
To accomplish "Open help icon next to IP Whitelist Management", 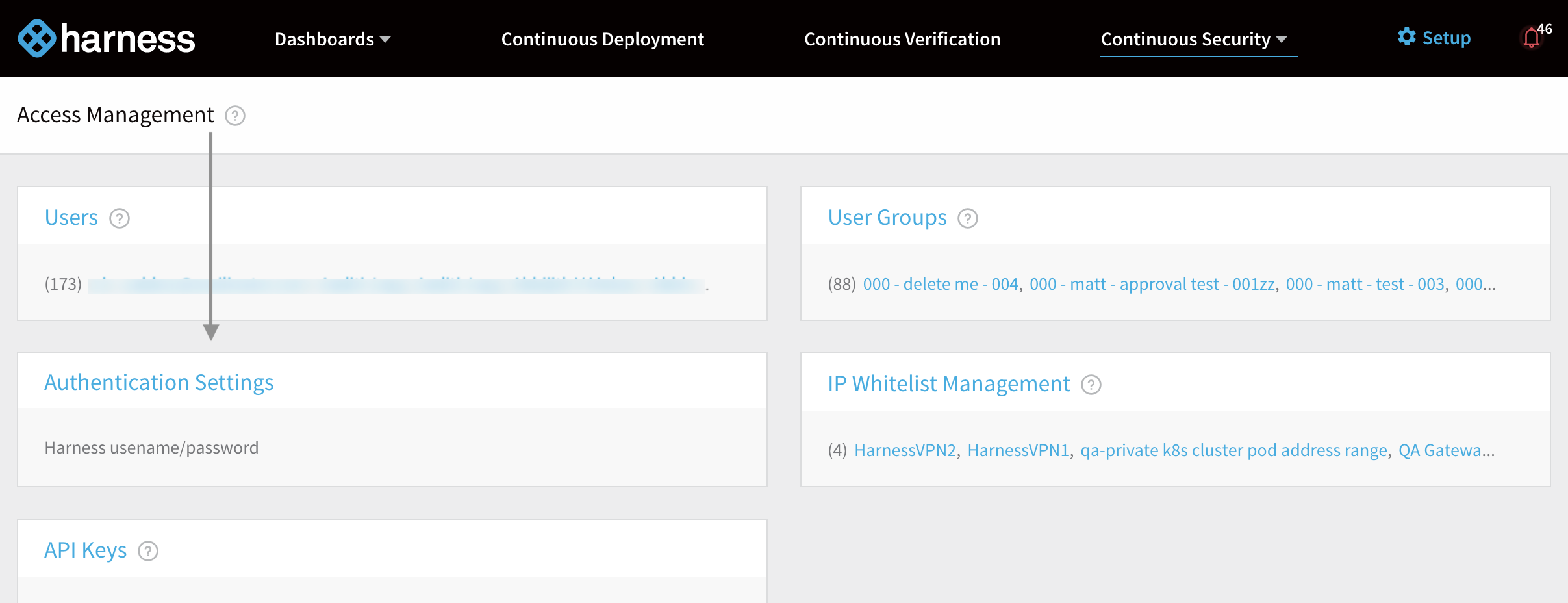I will tap(1091, 385).
